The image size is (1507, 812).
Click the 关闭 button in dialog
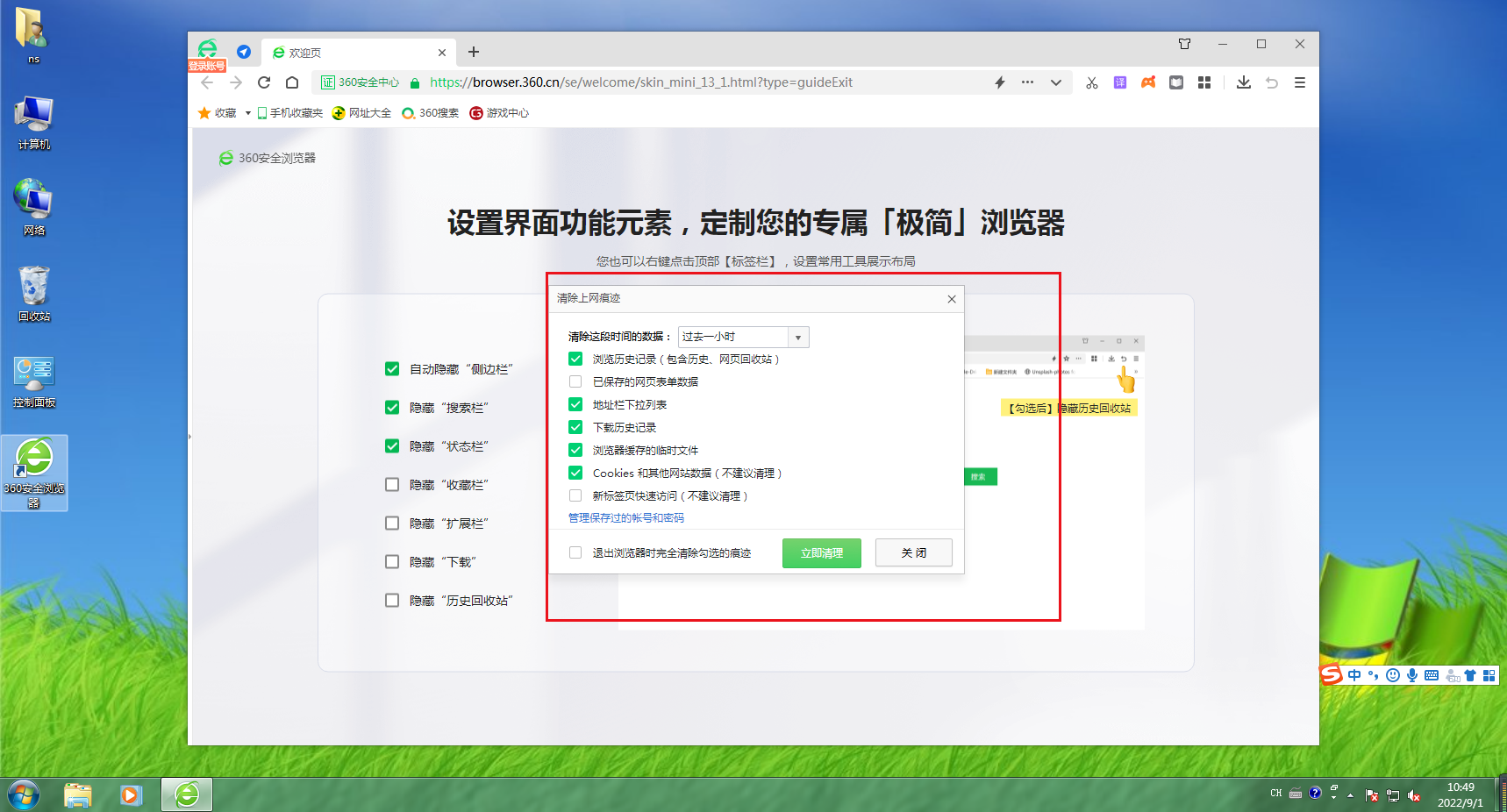[x=914, y=552]
